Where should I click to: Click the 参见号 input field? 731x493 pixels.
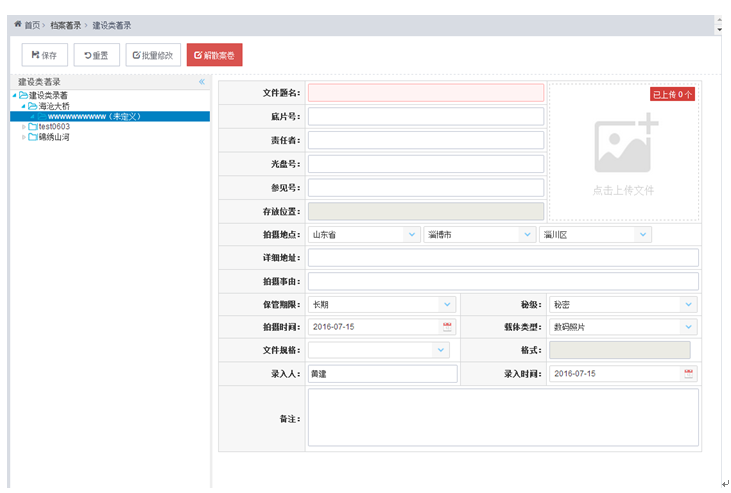pyautogui.click(x=426, y=188)
